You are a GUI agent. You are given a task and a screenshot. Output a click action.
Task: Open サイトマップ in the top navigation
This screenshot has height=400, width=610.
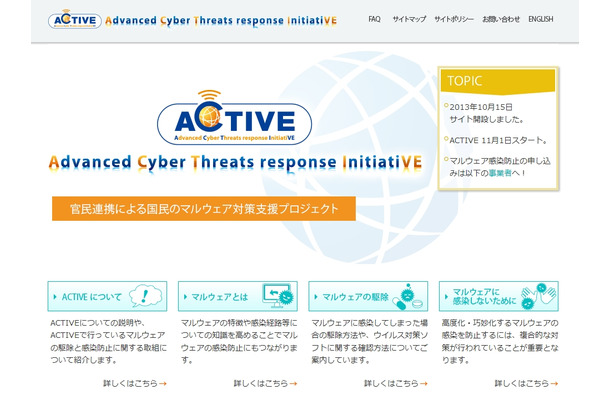click(x=409, y=19)
